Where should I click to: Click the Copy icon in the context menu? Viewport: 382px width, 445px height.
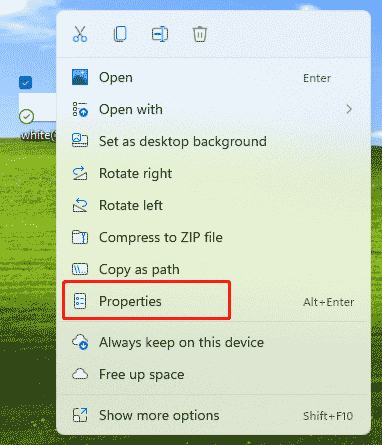120,34
